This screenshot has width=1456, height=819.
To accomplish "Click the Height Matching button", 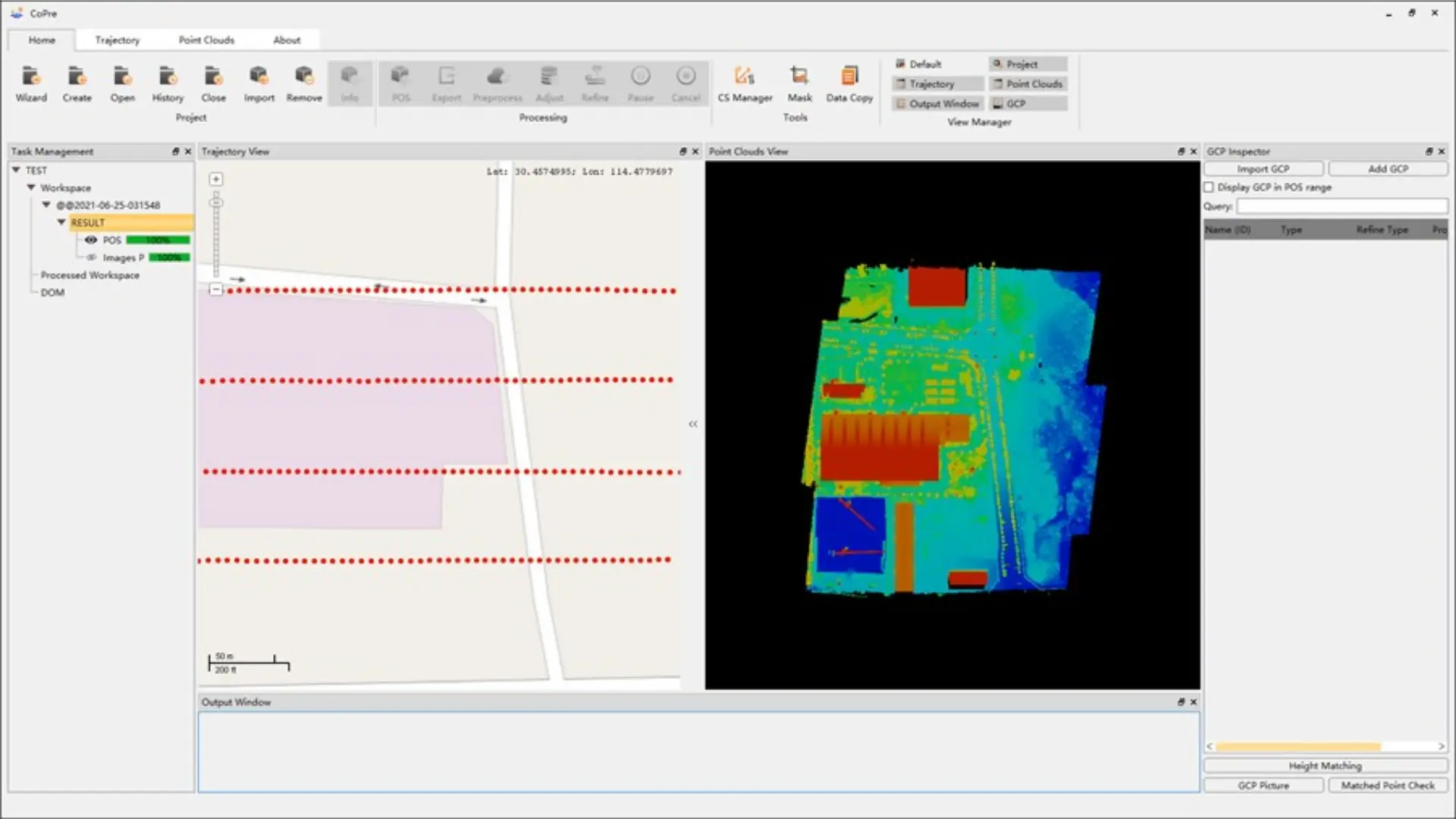I will click(1326, 766).
